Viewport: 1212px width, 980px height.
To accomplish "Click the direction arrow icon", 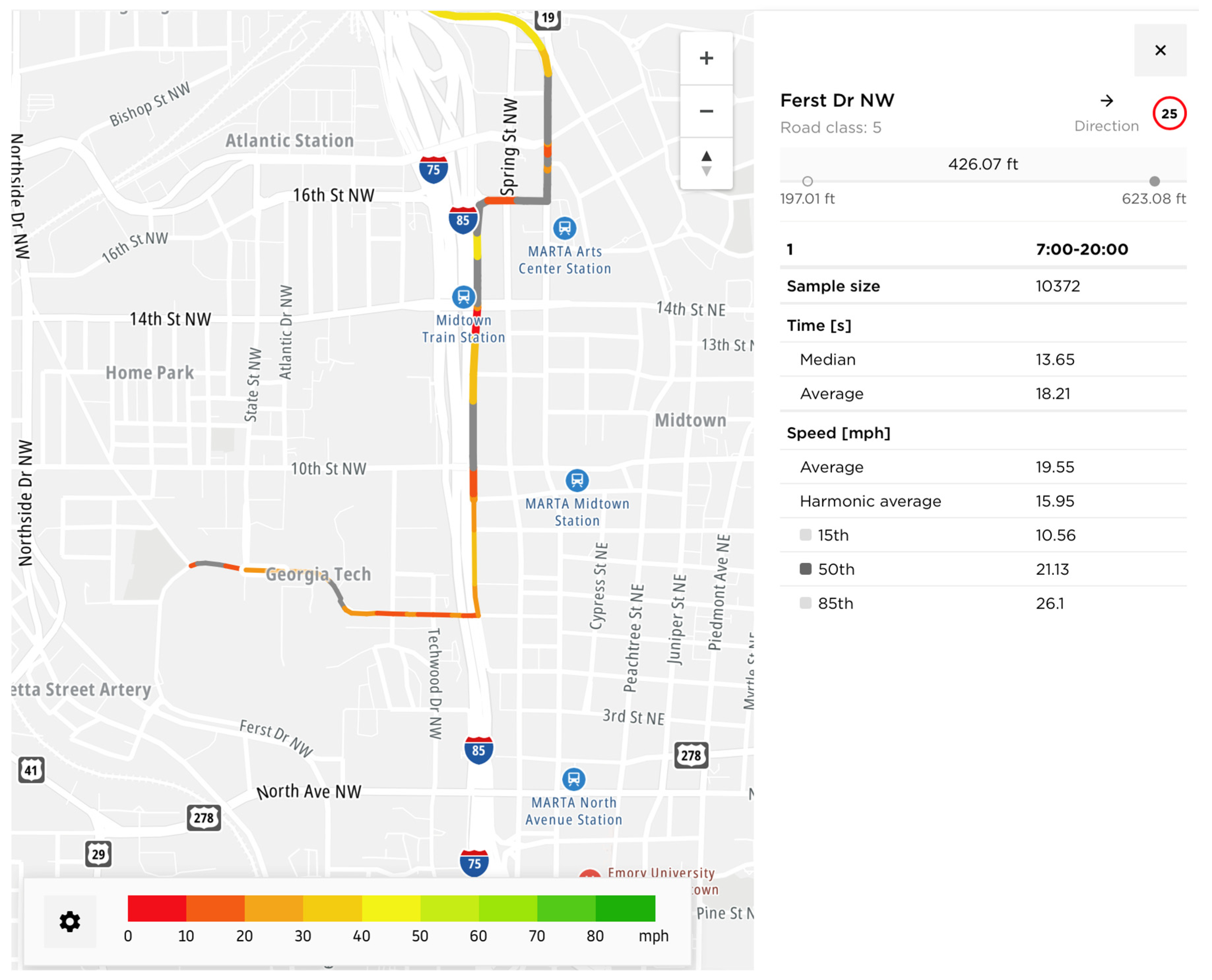I will (1106, 101).
